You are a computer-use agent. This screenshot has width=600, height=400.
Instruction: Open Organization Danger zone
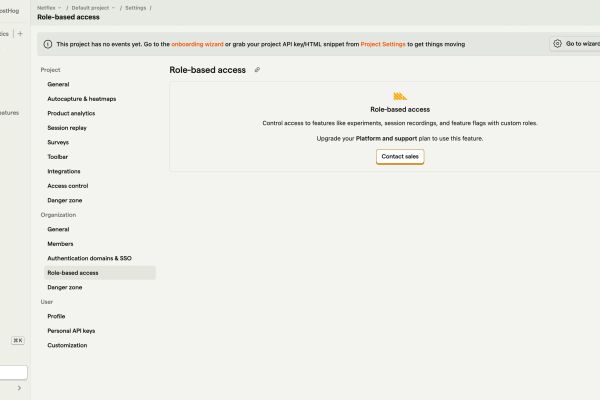pyautogui.click(x=100, y=287)
